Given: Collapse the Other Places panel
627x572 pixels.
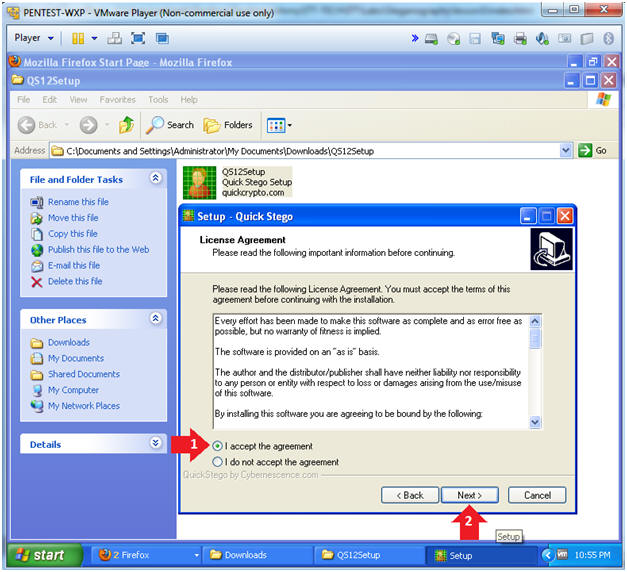Looking at the screenshot, I should pyautogui.click(x=156, y=318).
